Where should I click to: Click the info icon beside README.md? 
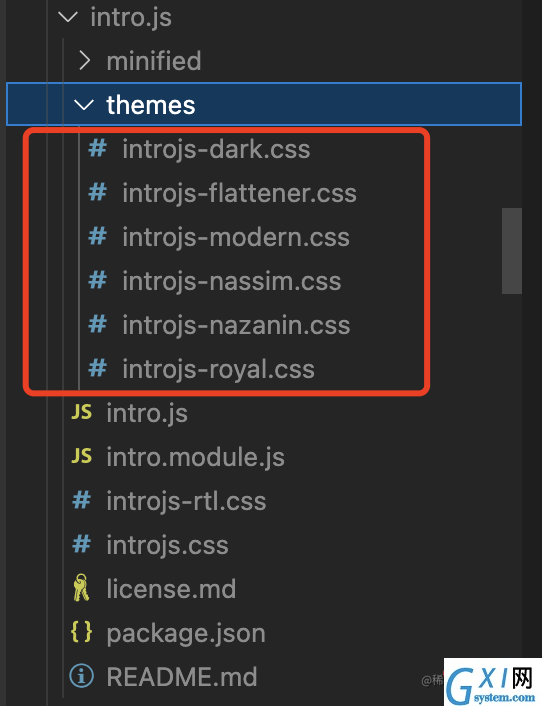81,676
